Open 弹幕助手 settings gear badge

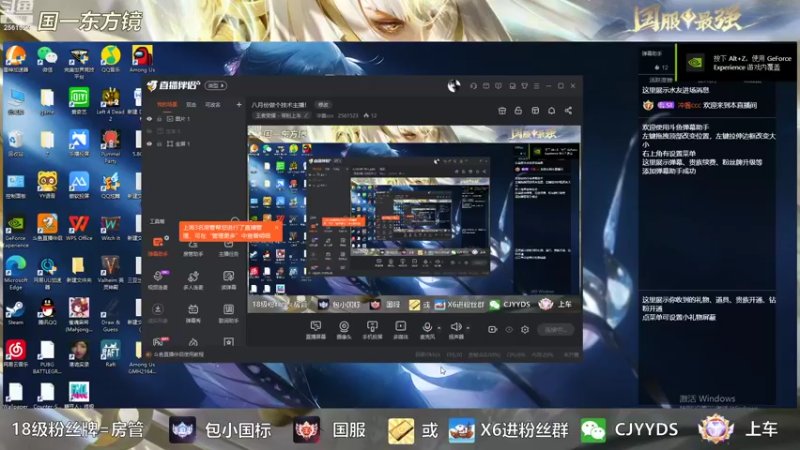tap(167, 238)
